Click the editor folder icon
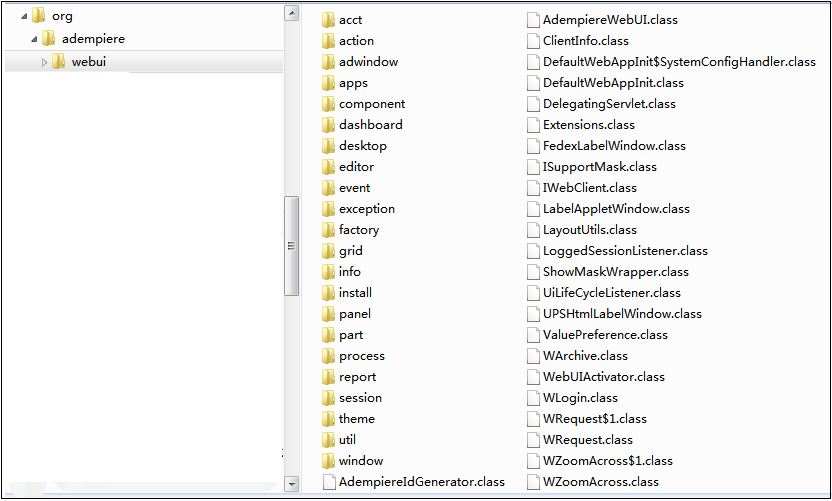The width and height of the screenshot is (832, 501). pyautogui.click(x=328, y=167)
